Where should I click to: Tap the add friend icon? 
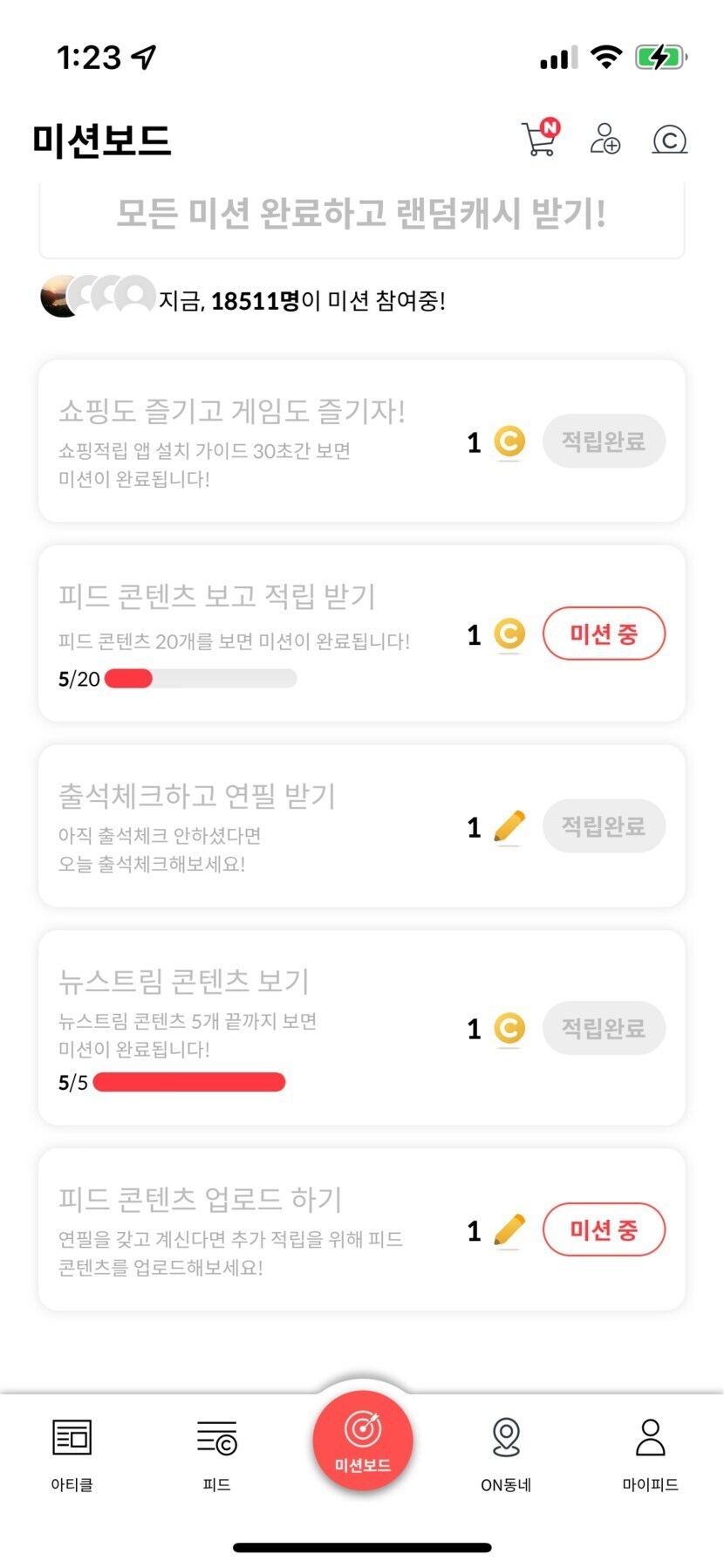pyautogui.click(x=604, y=139)
